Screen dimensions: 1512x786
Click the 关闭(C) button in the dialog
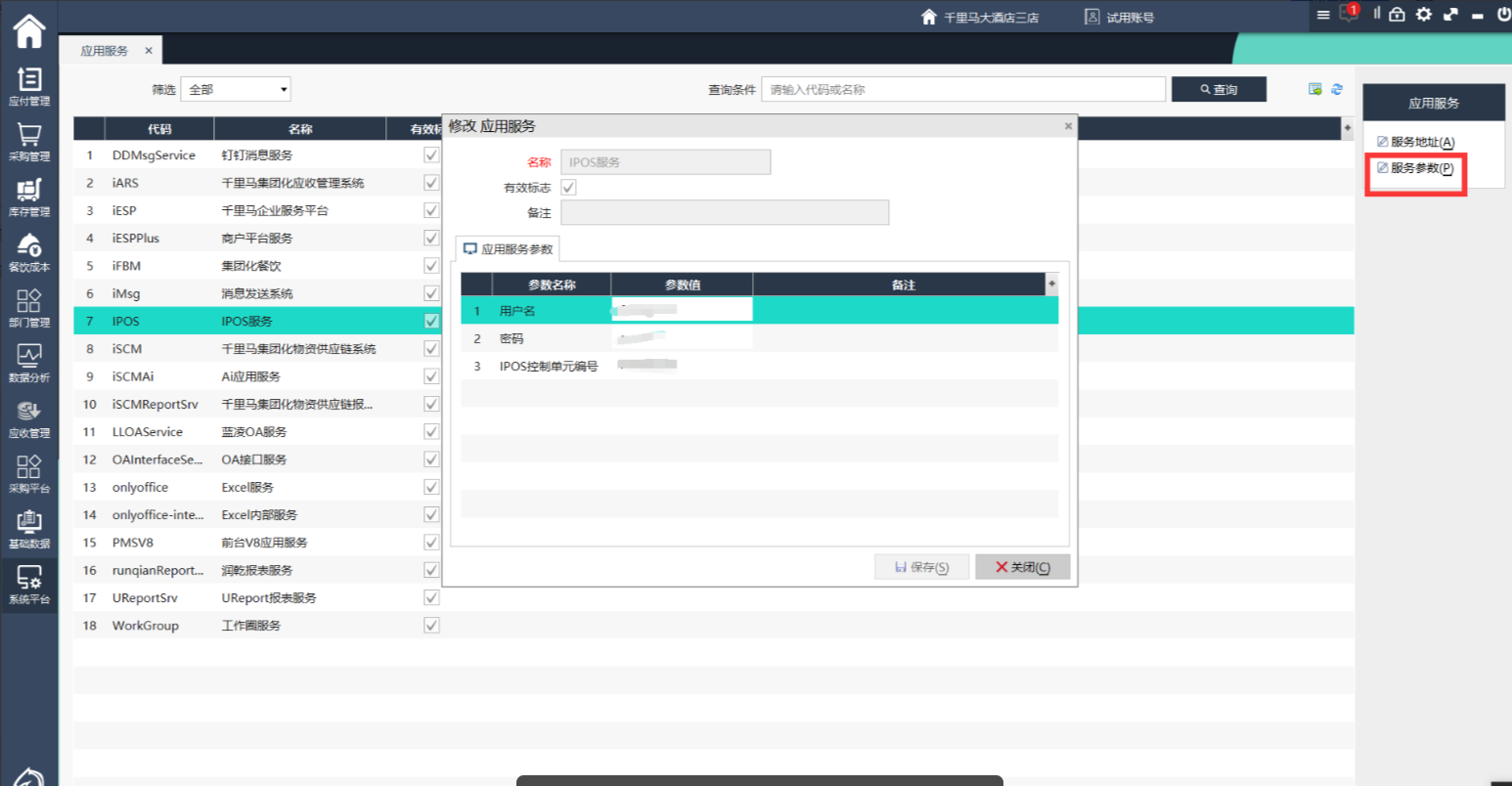[x=1022, y=567]
